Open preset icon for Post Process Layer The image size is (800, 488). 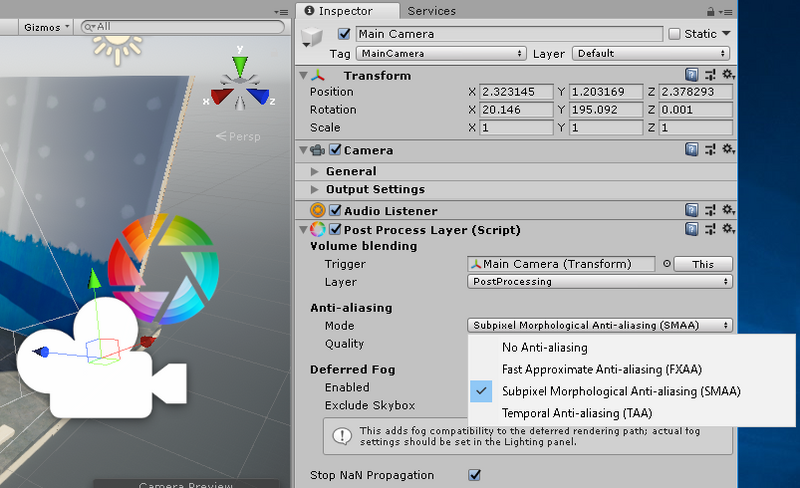point(710,229)
